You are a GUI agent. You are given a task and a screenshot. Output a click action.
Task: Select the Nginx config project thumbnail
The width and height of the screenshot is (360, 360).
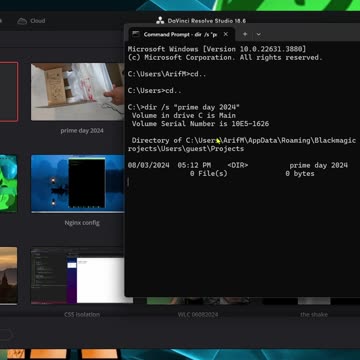[77, 183]
